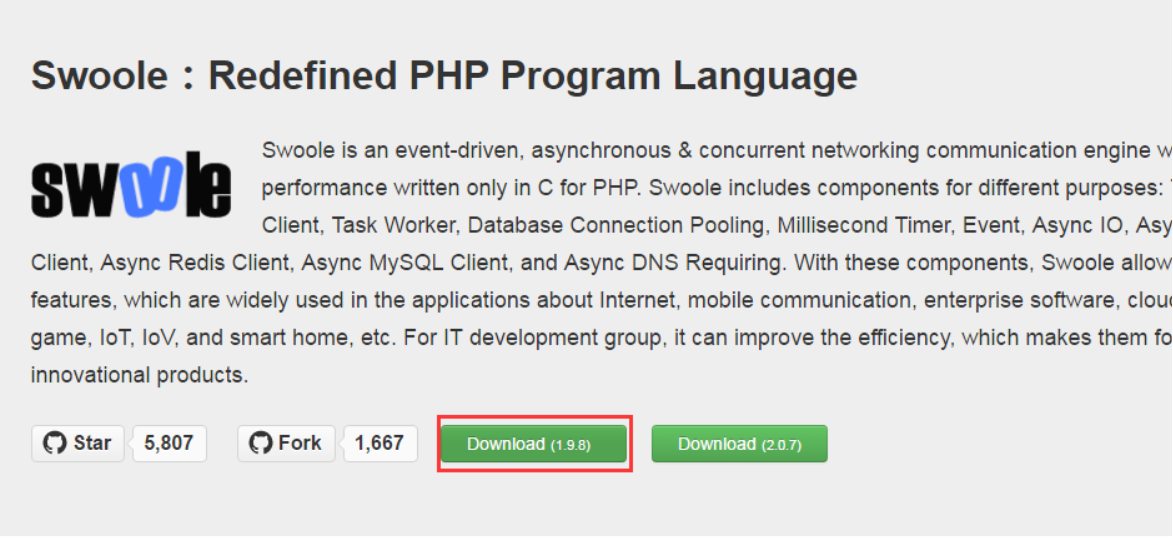
Task: Click the "Swoole: Redefined PHP Program Language" heading
Action: pyautogui.click(x=444, y=76)
